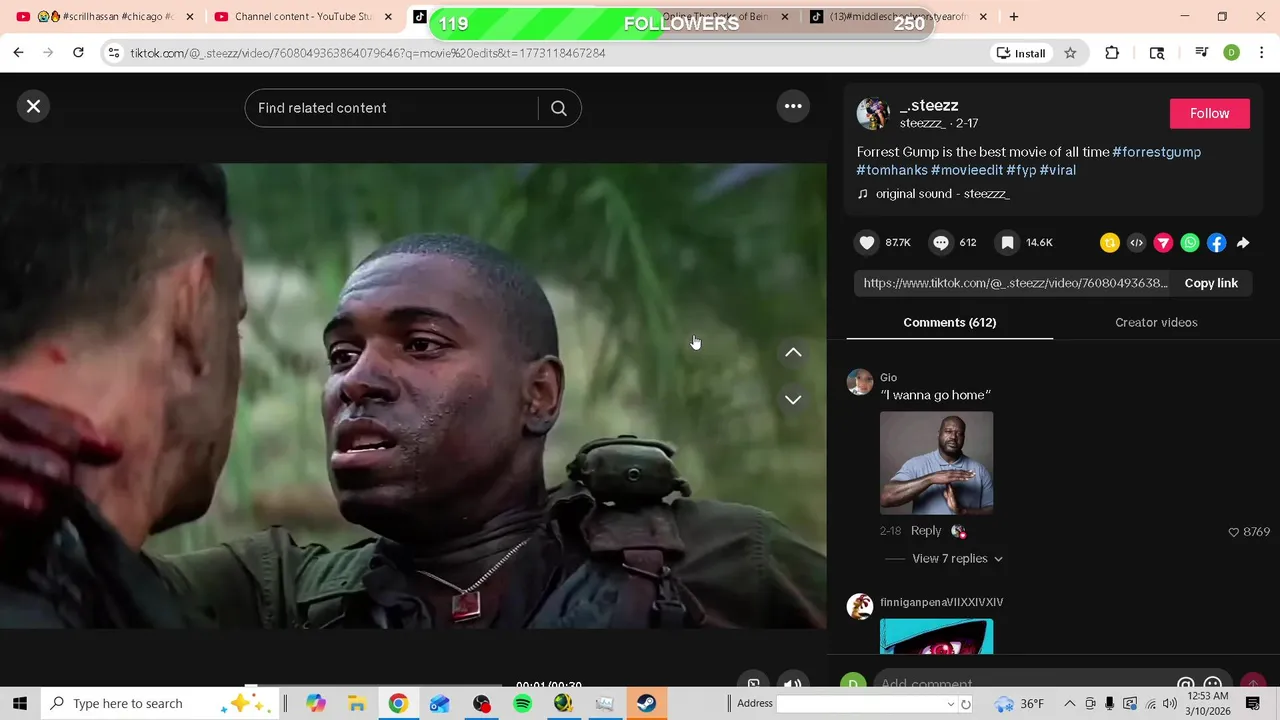The width and height of the screenshot is (1280, 720).
Task: Open Spotify from taskbar
Action: 522,703
